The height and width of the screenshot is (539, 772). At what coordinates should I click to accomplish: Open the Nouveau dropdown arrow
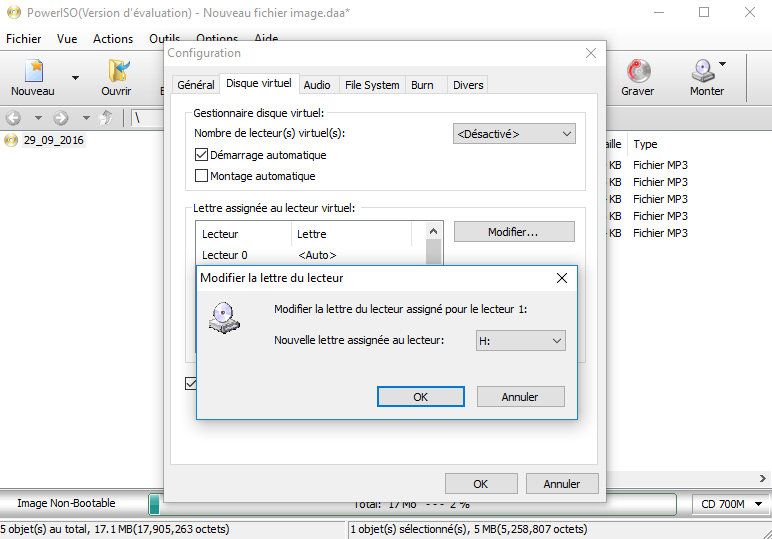tap(75, 78)
